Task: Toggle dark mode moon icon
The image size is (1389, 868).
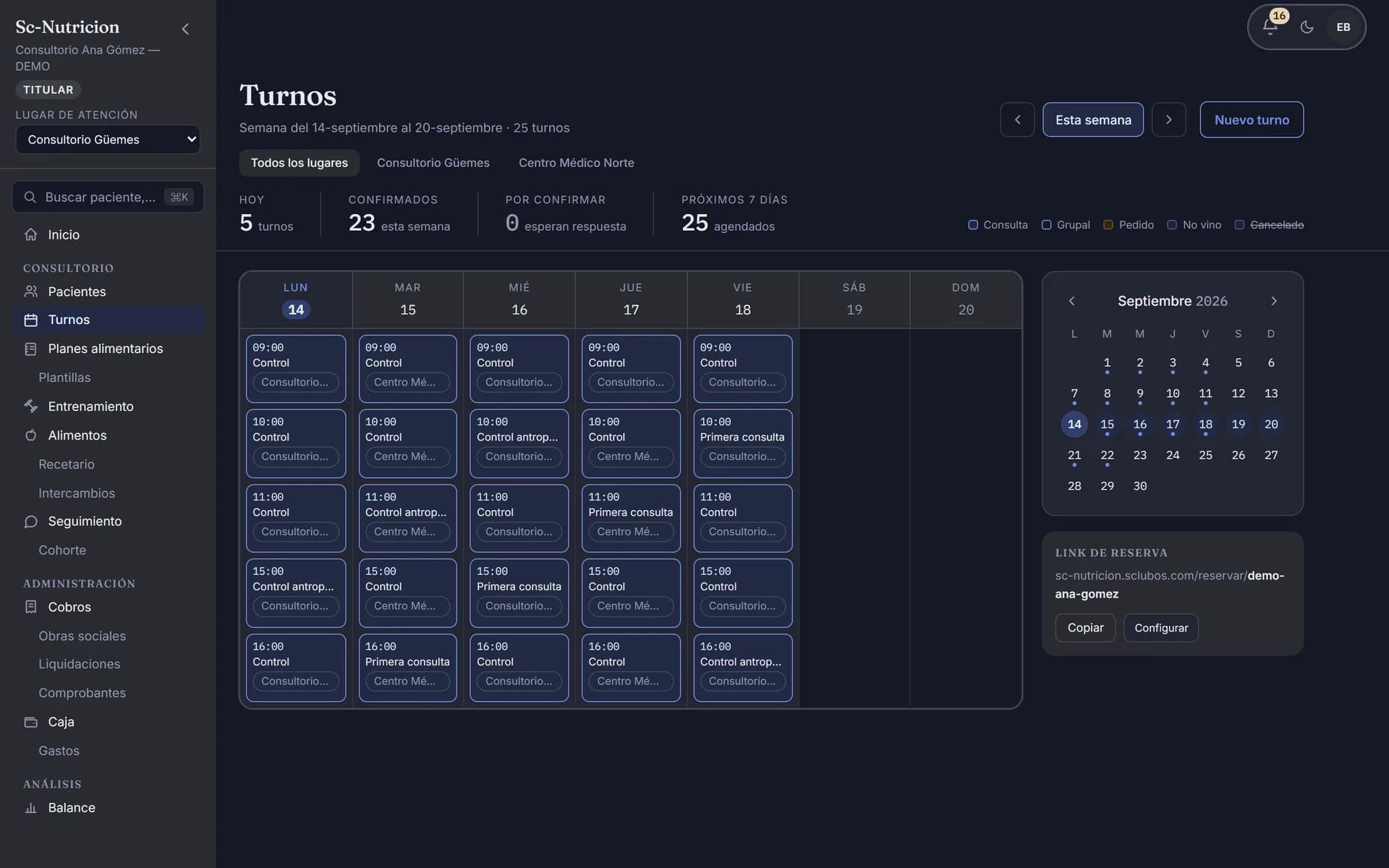Action: click(x=1307, y=27)
